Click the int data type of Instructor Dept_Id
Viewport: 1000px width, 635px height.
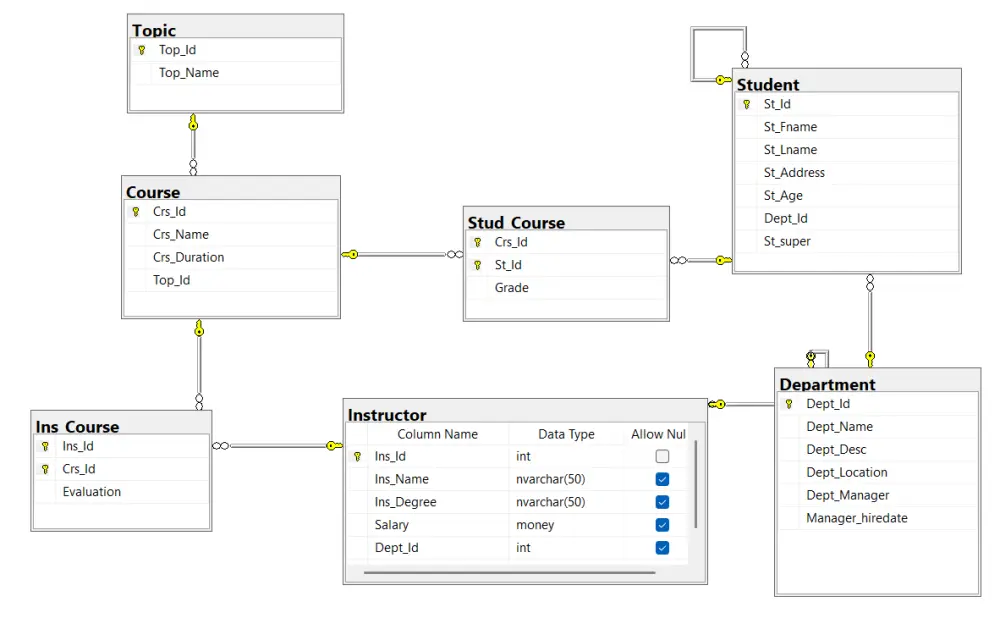coord(566,548)
